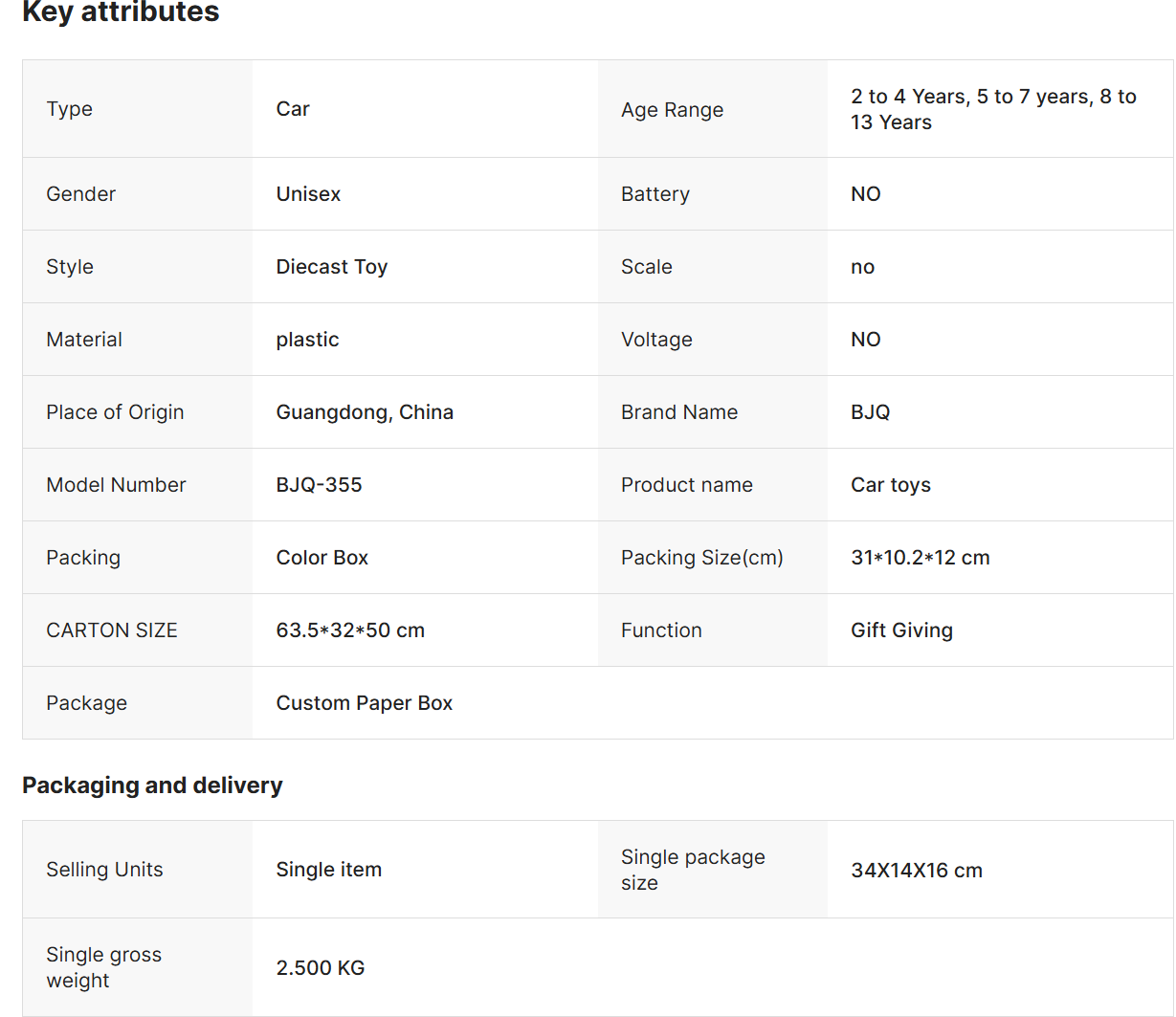Click the Brand Name value BJQ
The width and height of the screenshot is (1176, 1017).
pos(871,412)
